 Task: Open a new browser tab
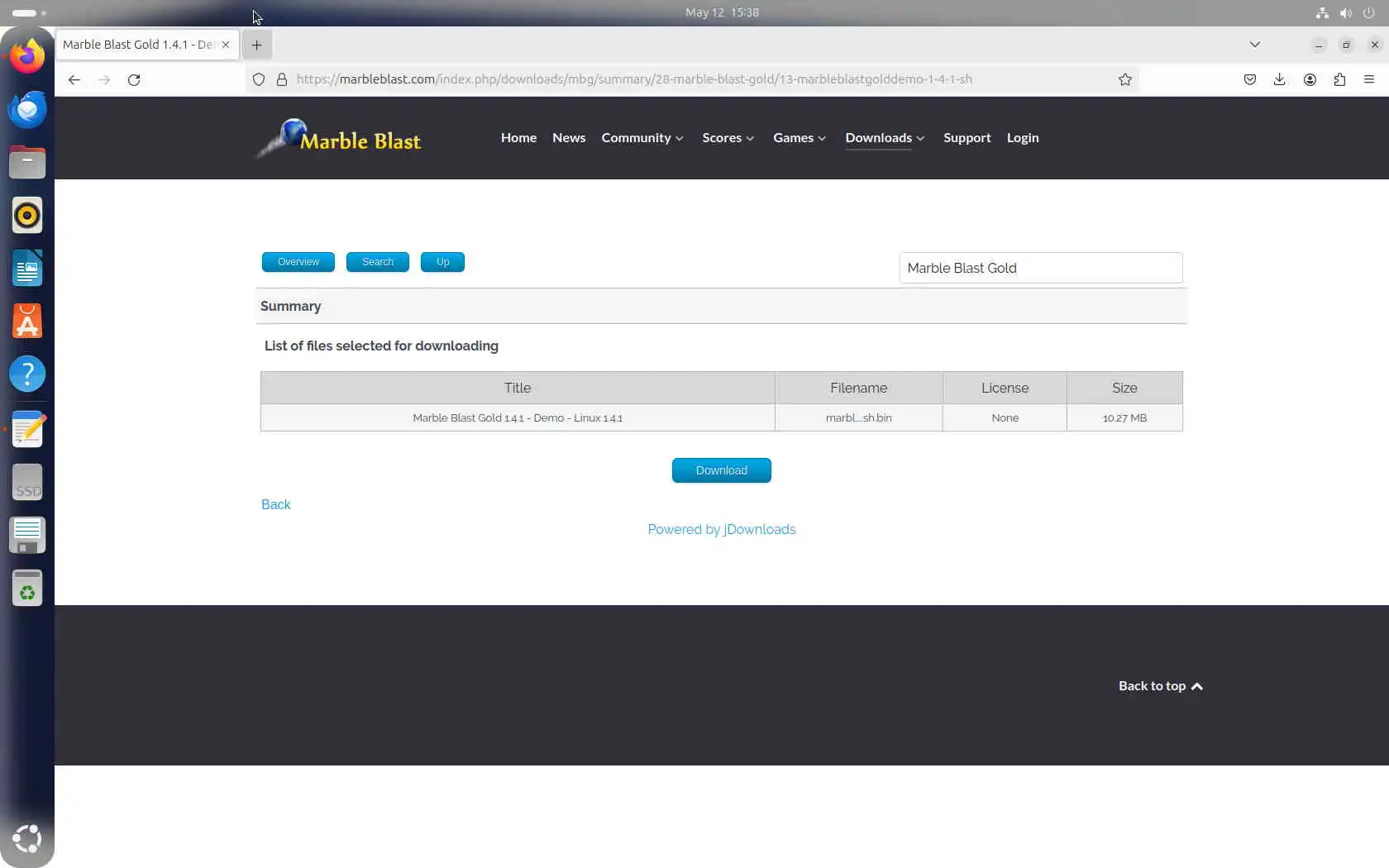tap(257, 45)
